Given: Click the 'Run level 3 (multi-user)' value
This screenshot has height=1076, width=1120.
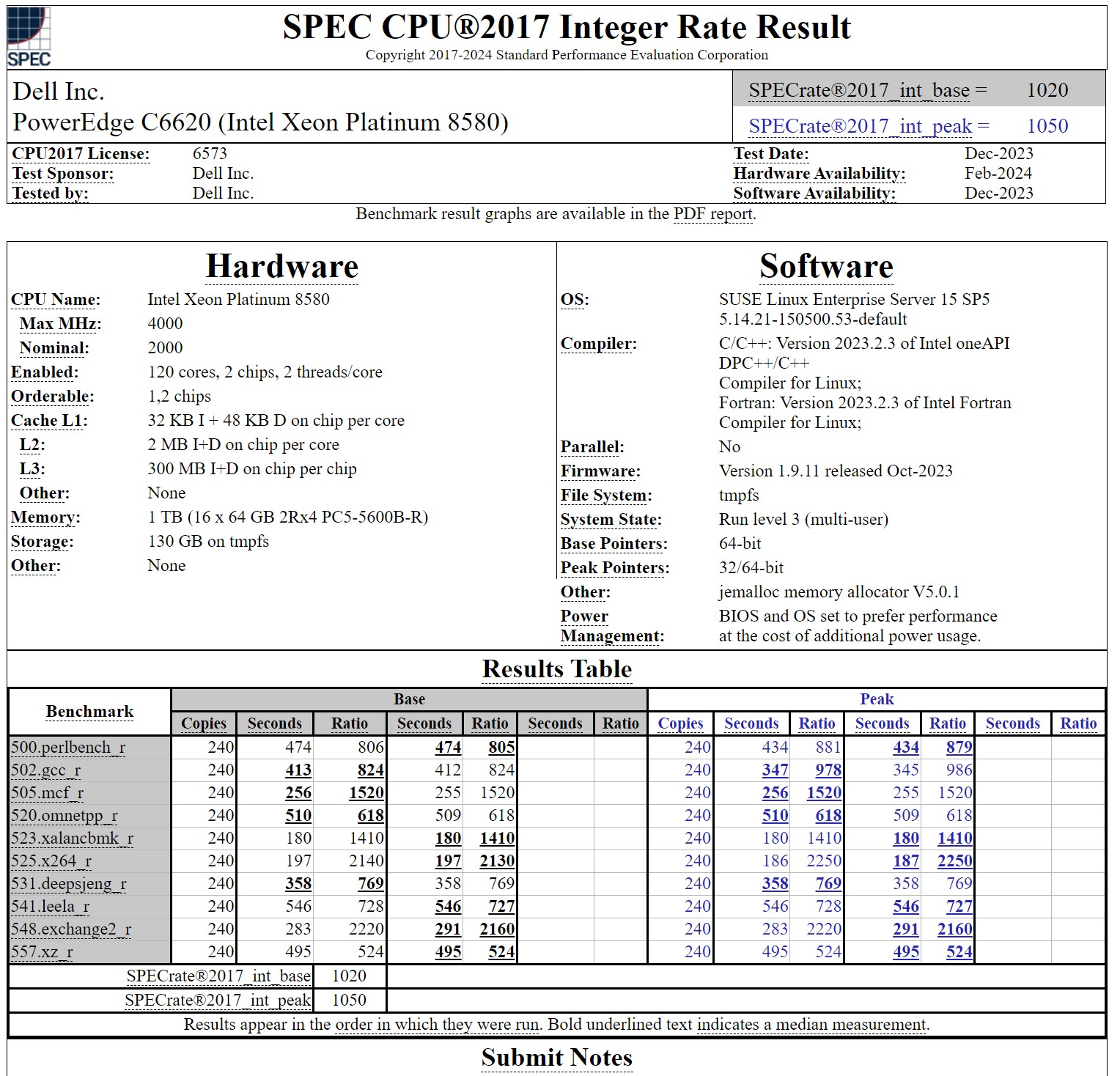Looking at the screenshot, I should pyautogui.click(x=803, y=520).
